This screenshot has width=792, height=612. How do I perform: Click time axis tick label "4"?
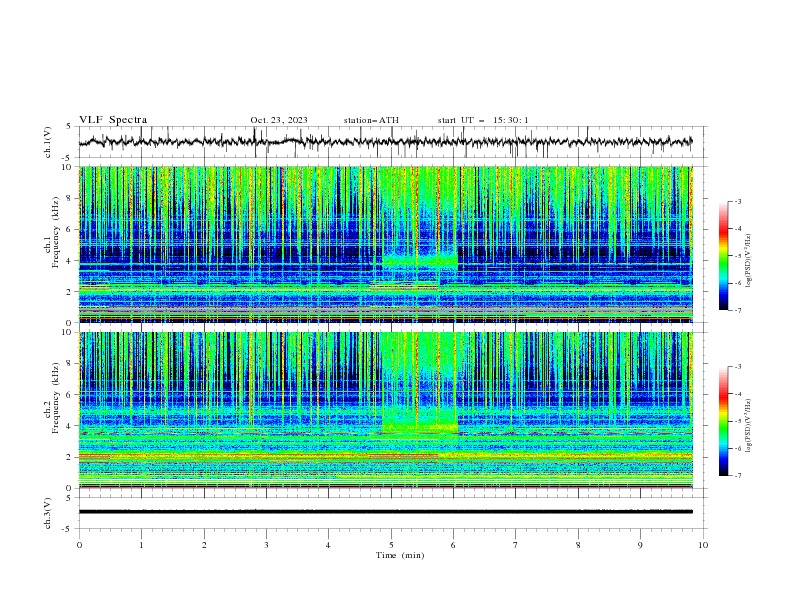pyautogui.click(x=328, y=545)
